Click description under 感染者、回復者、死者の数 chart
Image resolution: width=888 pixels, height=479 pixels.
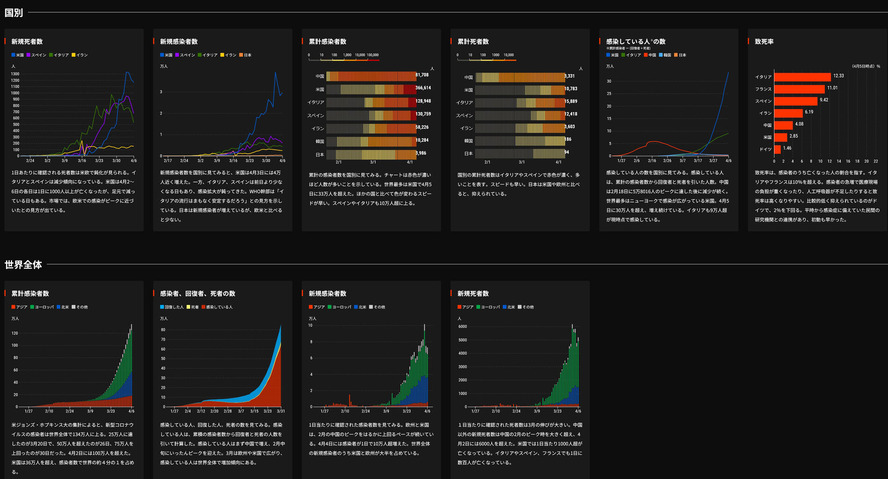click(223, 443)
